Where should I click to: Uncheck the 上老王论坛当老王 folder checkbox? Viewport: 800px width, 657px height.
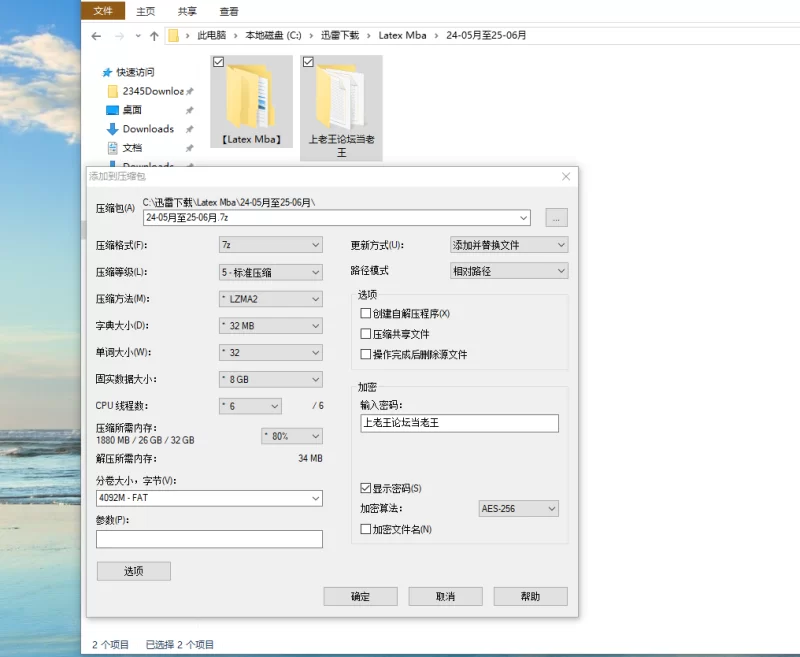308,62
